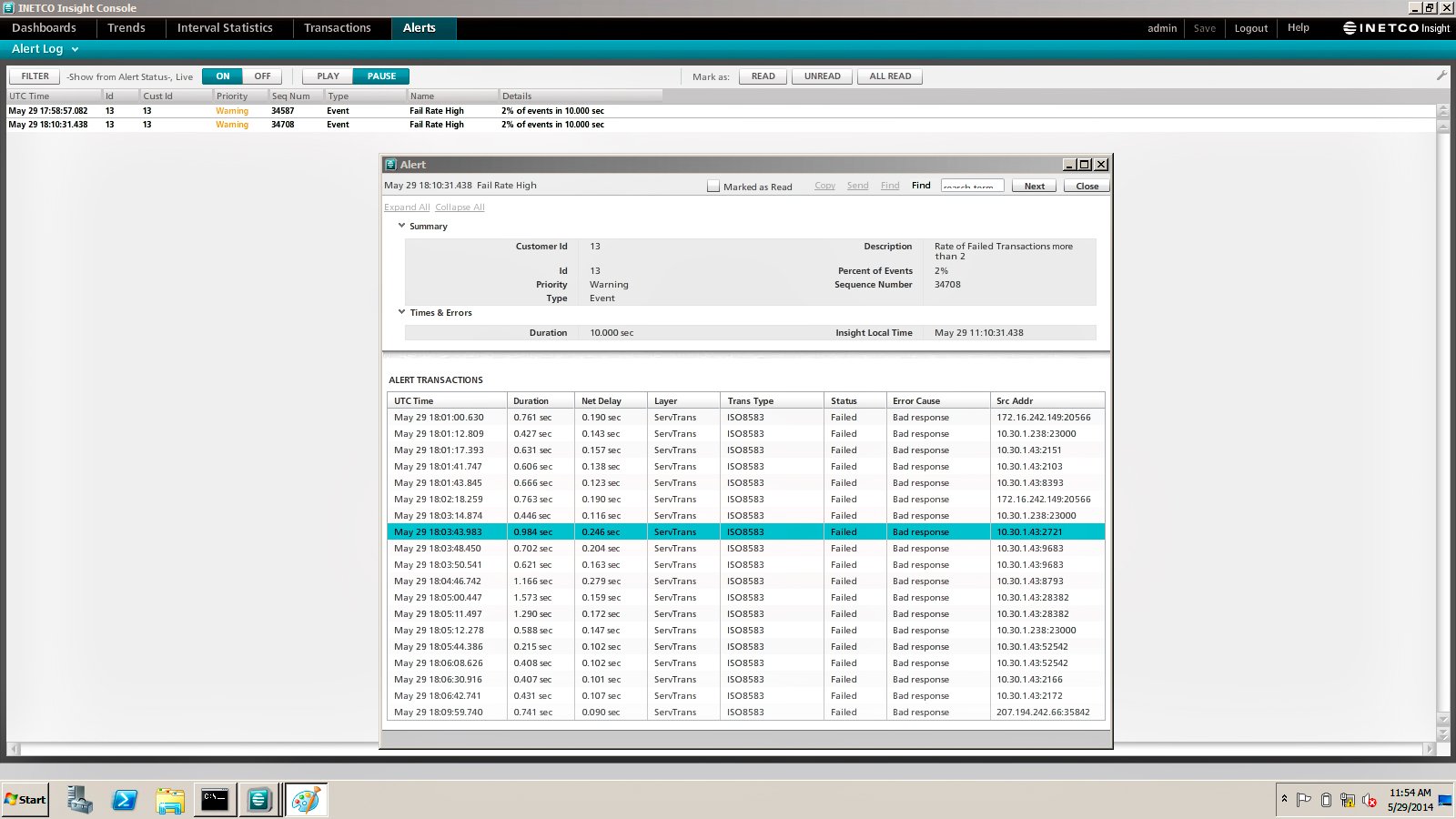
Task: Open the Trends tab
Action: pos(126,28)
